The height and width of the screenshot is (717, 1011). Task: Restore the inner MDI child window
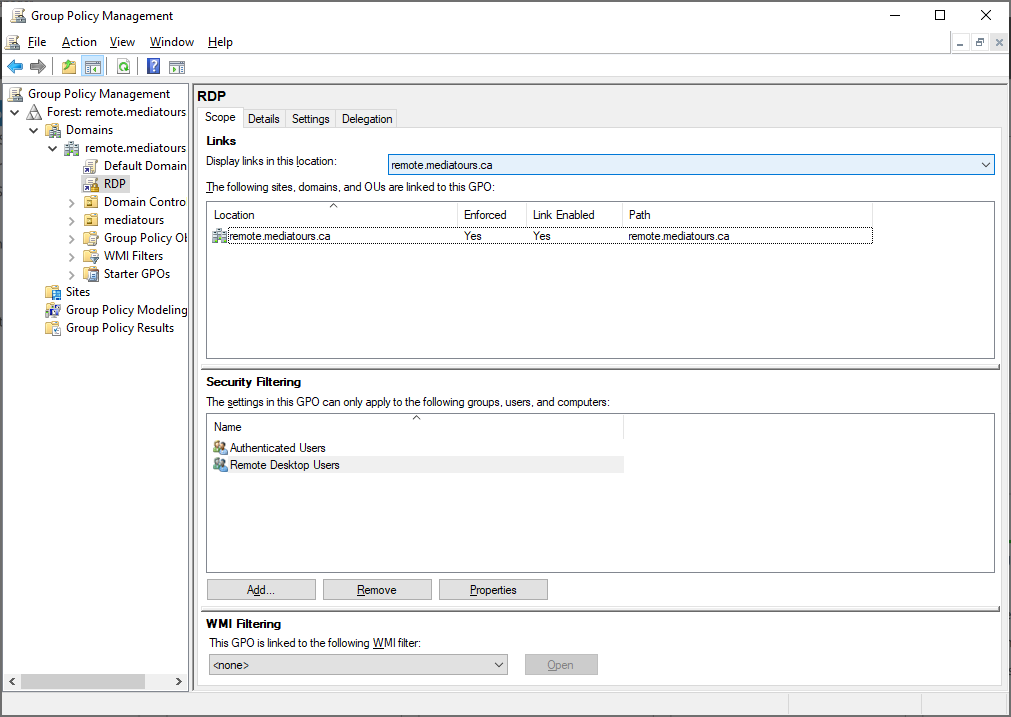[x=979, y=43]
